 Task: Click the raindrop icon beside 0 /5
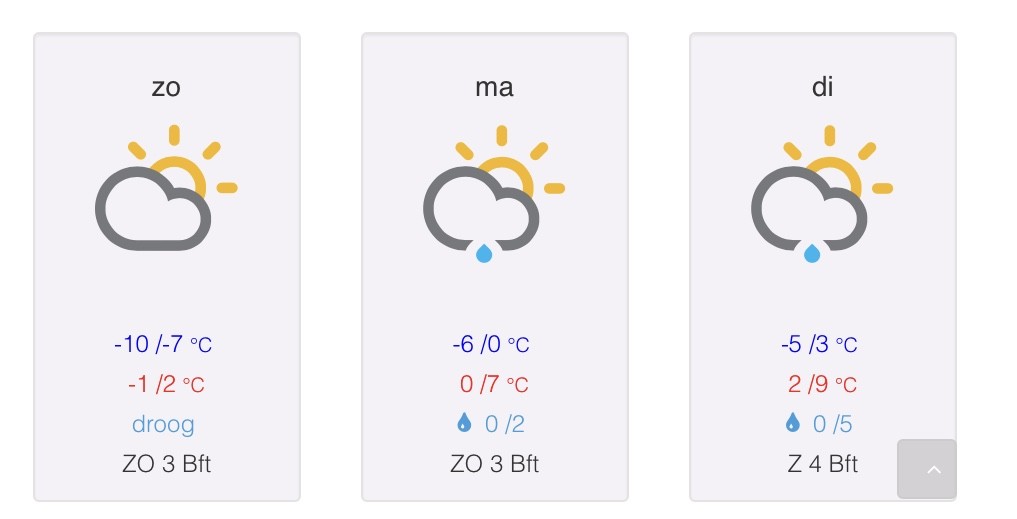(x=792, y=424)
